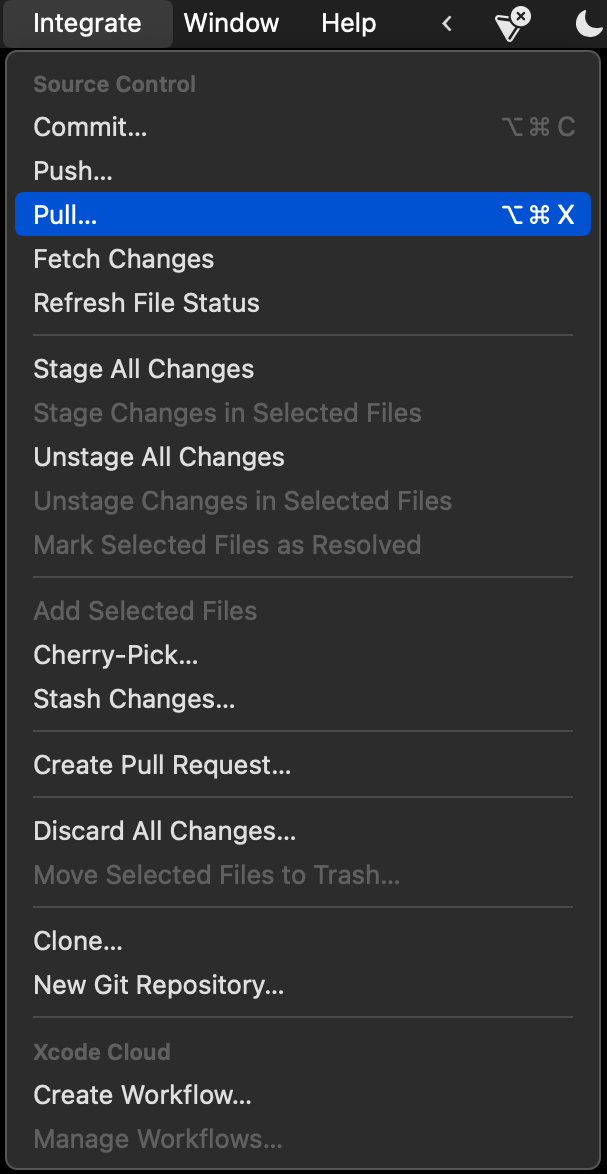607x1174 pixels.
Task: Click Refresh File Status
Action: (x=146, y=303)
